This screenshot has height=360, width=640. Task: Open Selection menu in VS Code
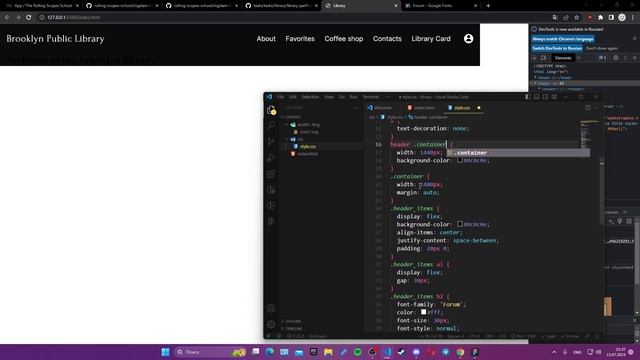tap(310, 97)
